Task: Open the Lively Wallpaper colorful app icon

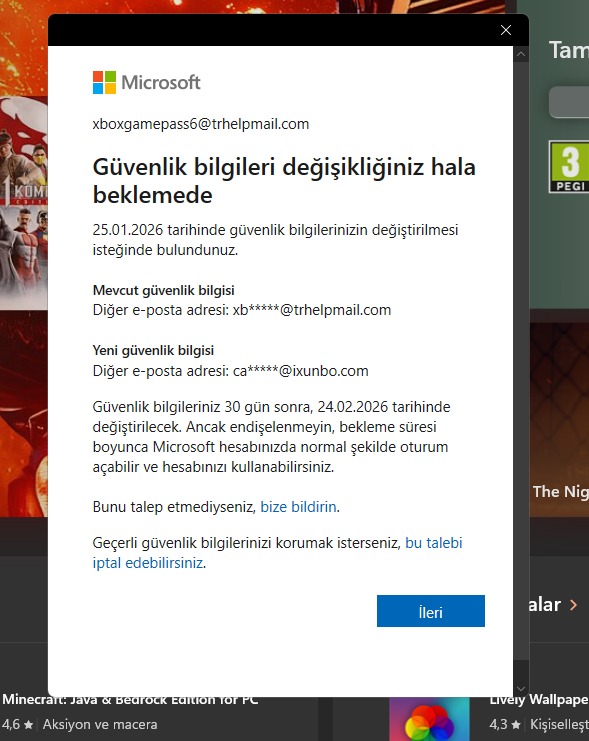Action: (x=429, y=719)
